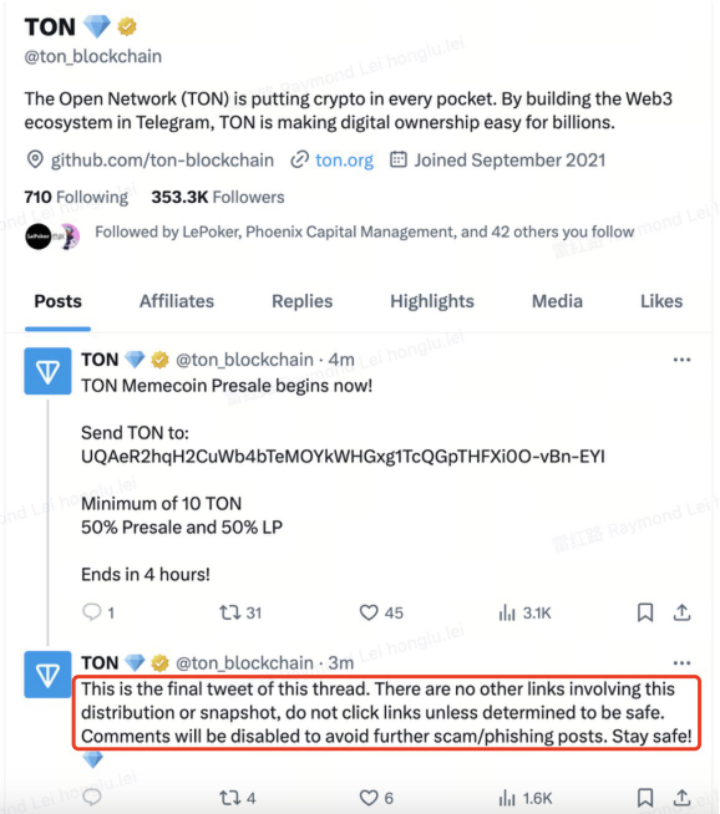Image resolution: width=720 pixels, height=814 pixels.
Task: View analytics of the Memecoin Presale post
Action: pos(507,612)
